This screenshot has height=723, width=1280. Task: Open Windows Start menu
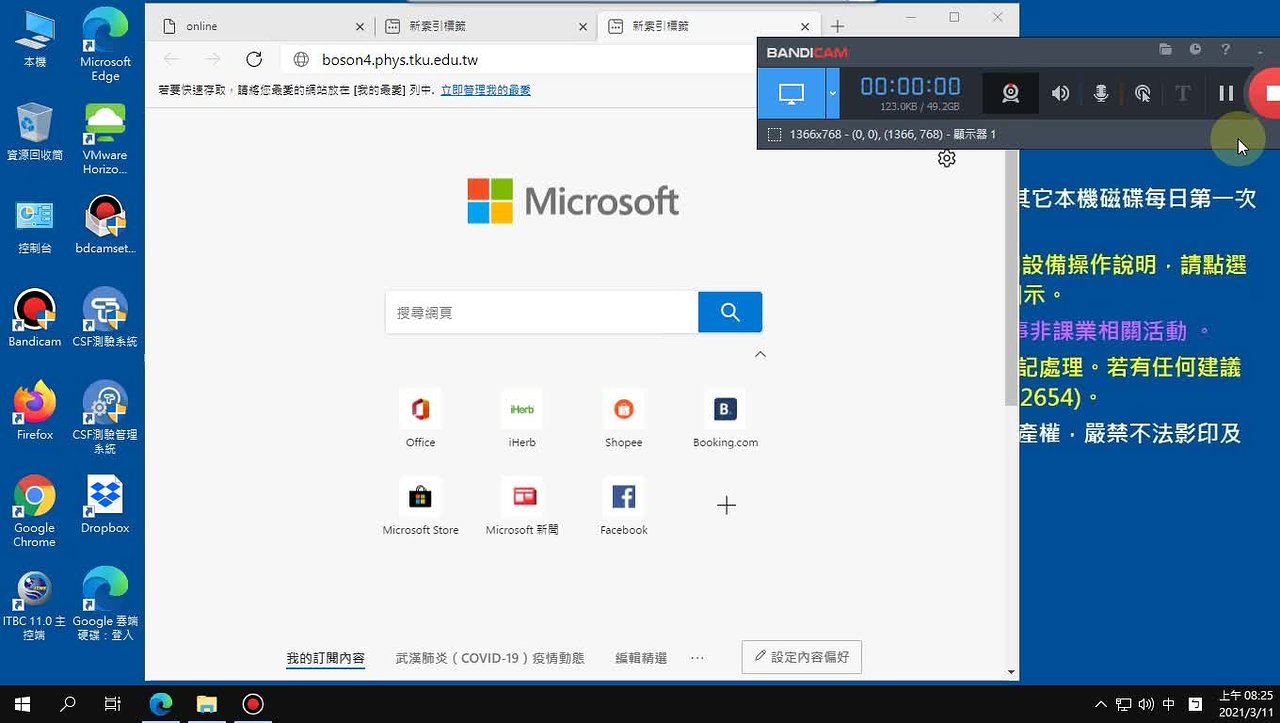tap(22, 704)
